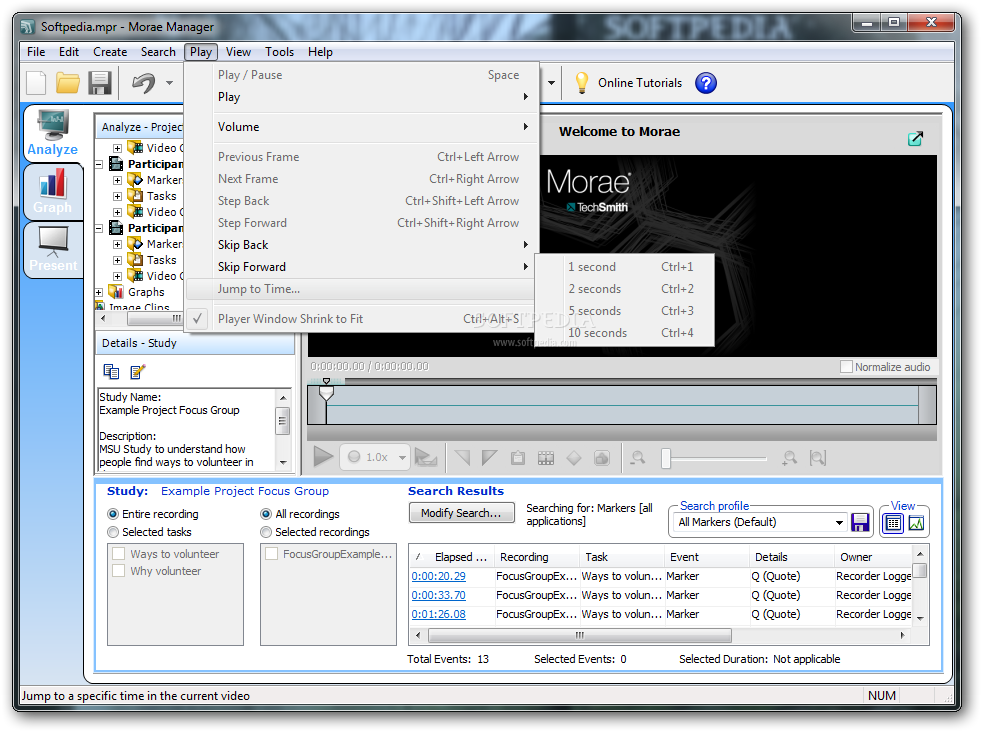This screenshot has height=732, width=982.
Task: Click the Undo arrow icon
Action: pyautogui.click(x=143, y=83)
